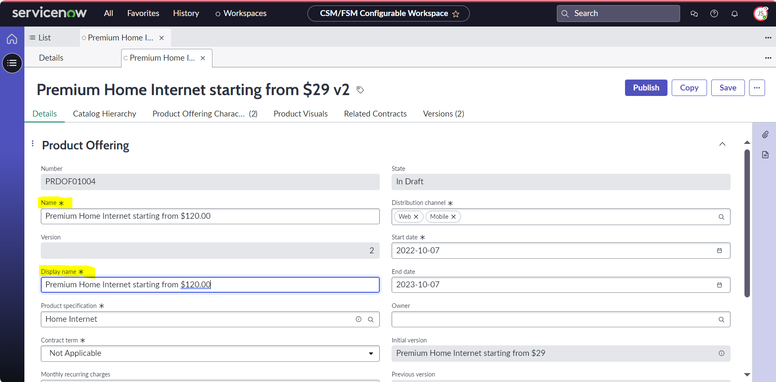Select the green underlined Details record tab

tap(45, 114)
